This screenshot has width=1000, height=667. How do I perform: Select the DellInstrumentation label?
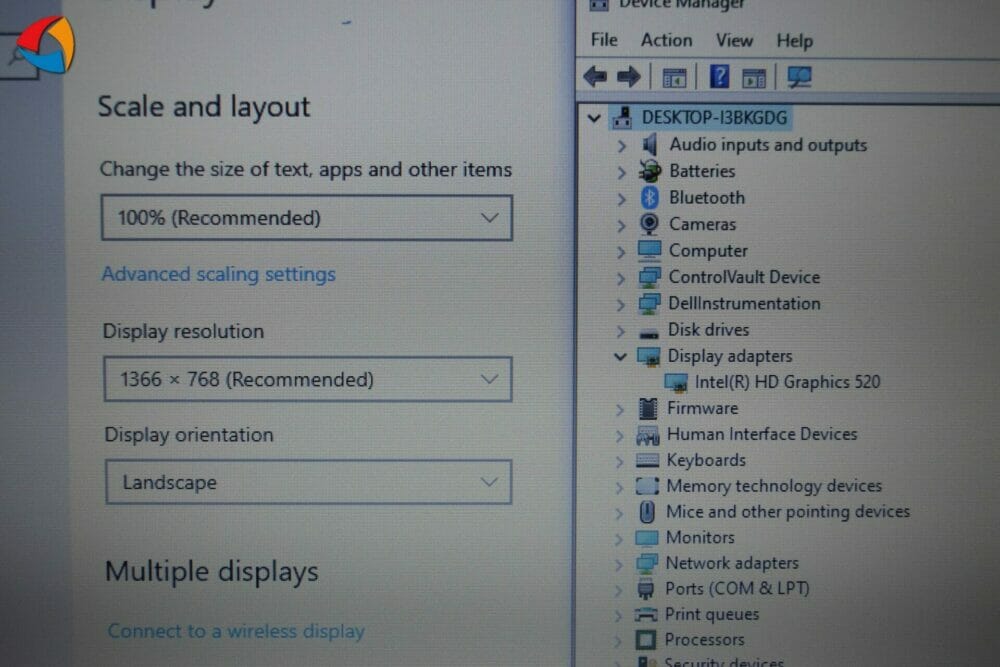(744, 304)
